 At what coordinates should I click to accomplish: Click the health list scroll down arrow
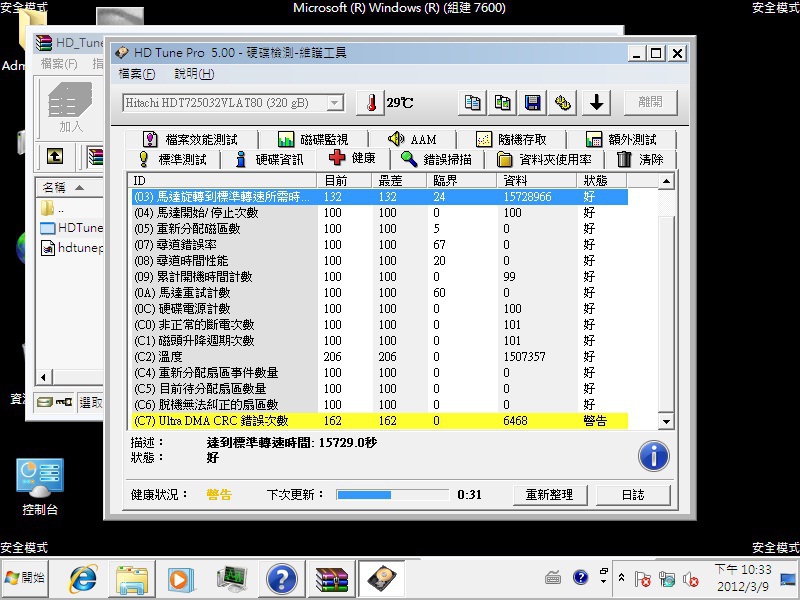(x=666, y=421)
